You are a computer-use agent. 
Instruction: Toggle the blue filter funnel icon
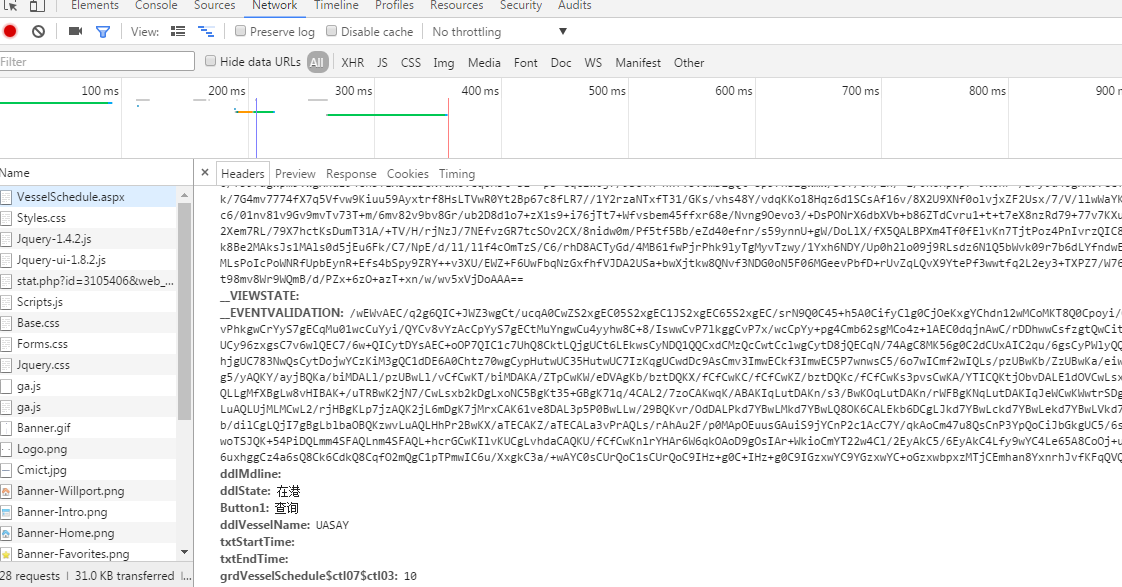point(103,31)
